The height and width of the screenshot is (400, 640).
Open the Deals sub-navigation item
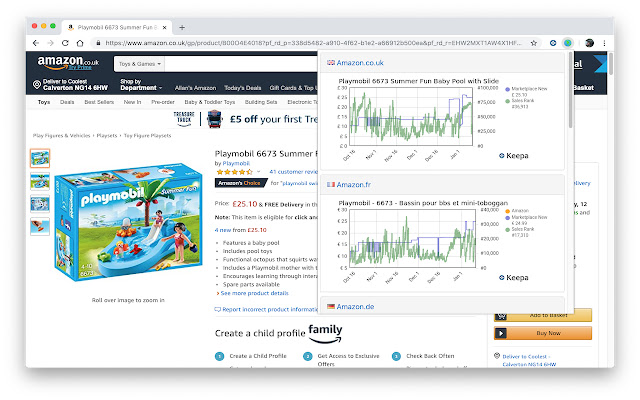click(67, 102)
